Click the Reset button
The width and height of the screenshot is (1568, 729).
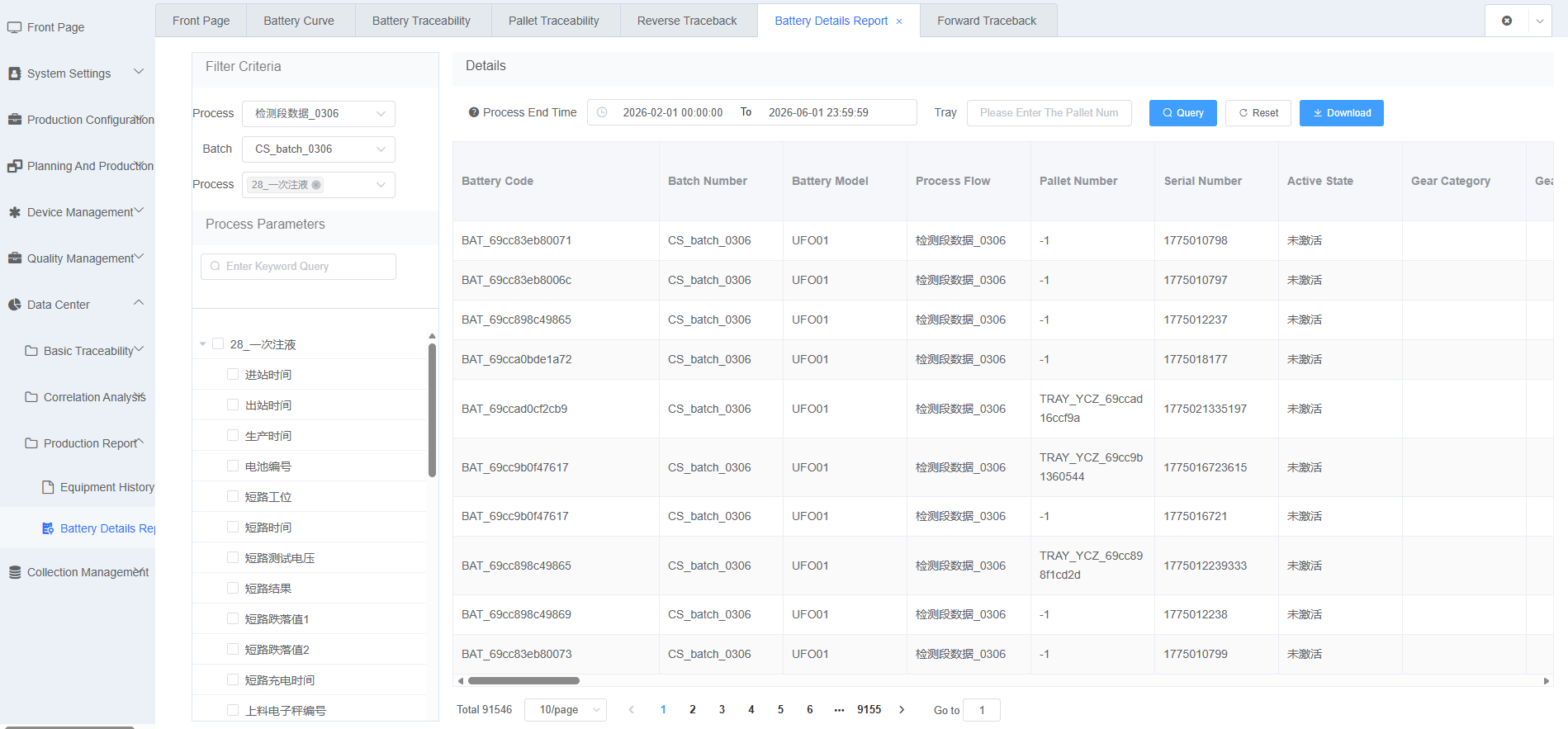click(1258, 113)
